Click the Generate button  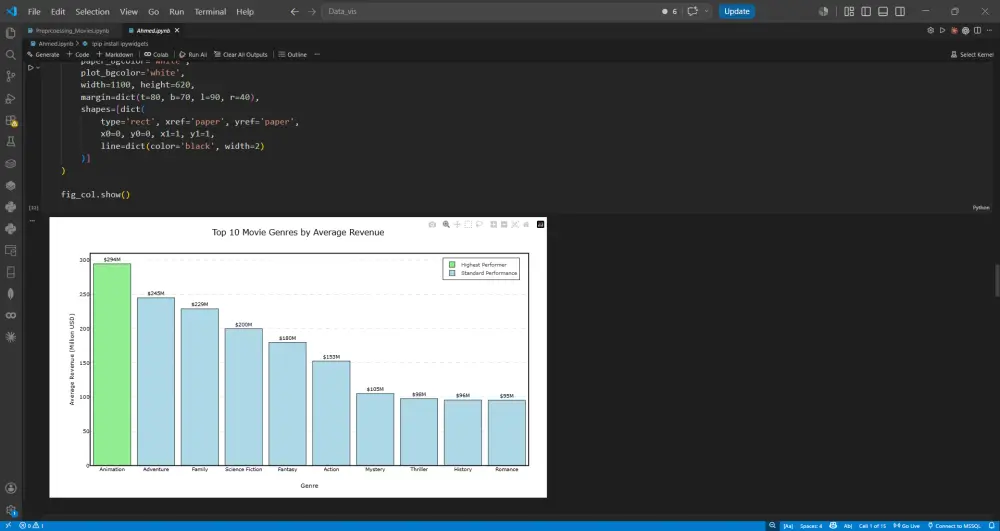coord(43,54)
